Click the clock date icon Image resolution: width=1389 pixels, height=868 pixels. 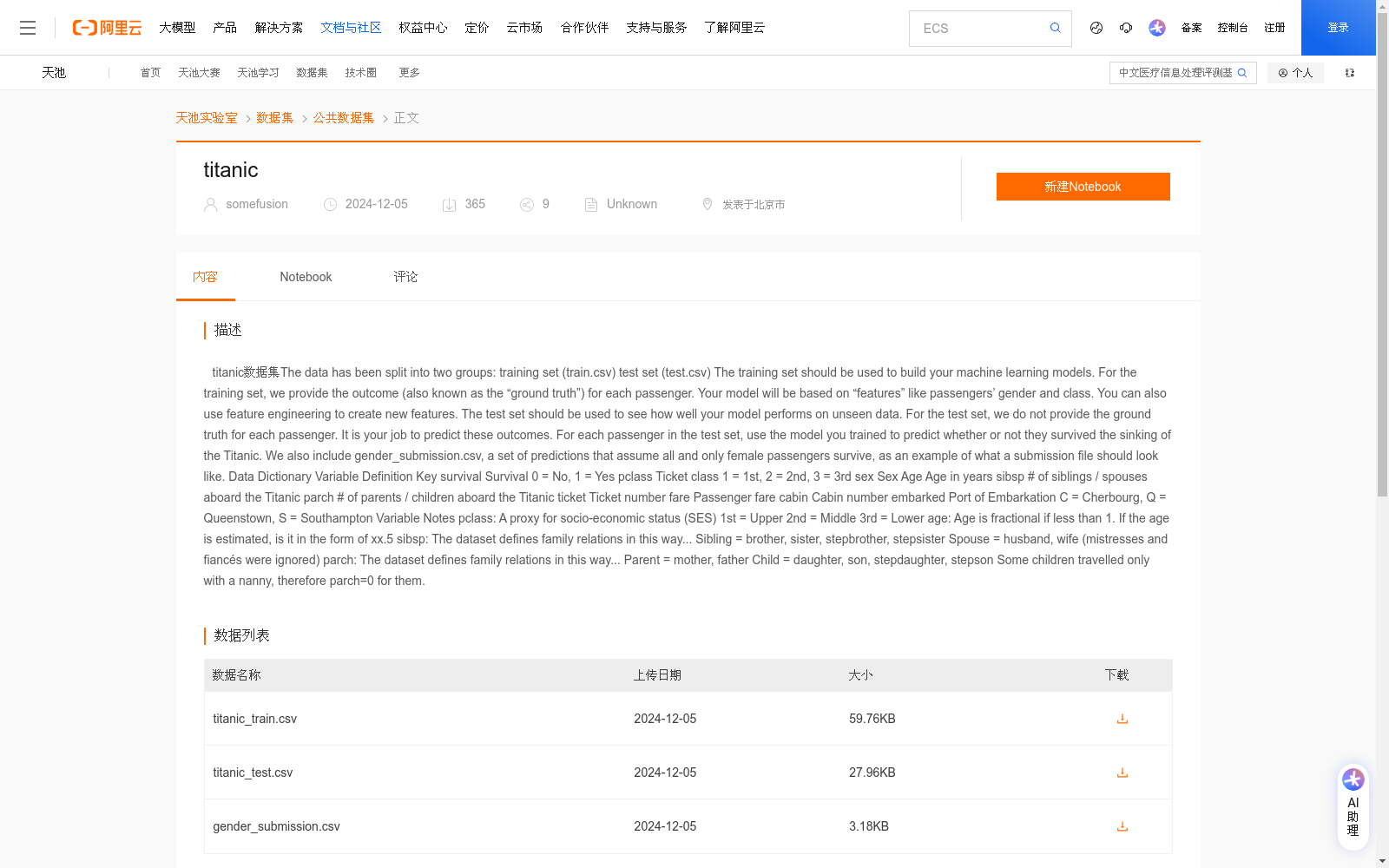click(331, 205)
